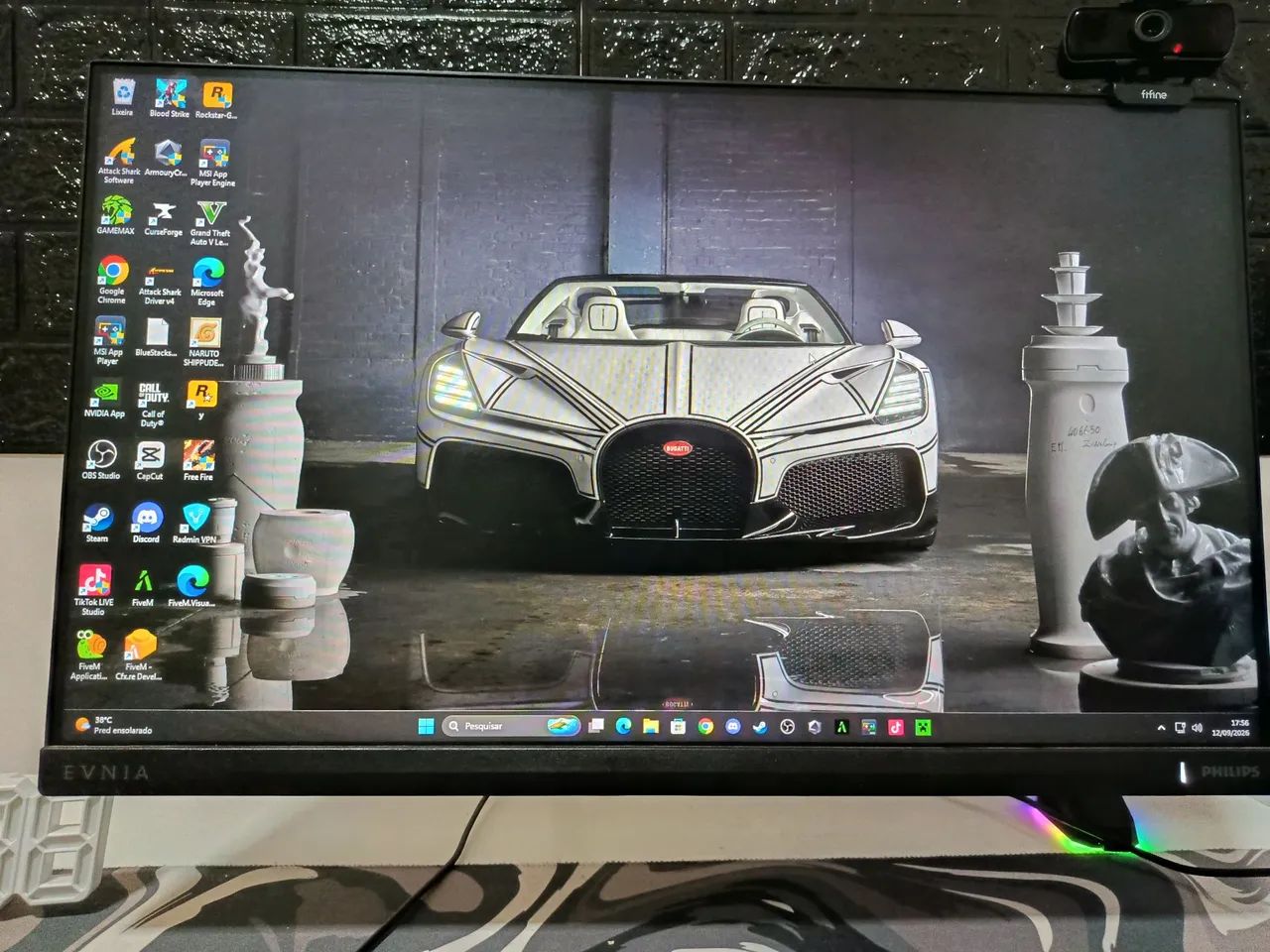This screenshot has height=952, width=1270.
Task: Launch CapCut from the desktop
Action: coord(150,462)
